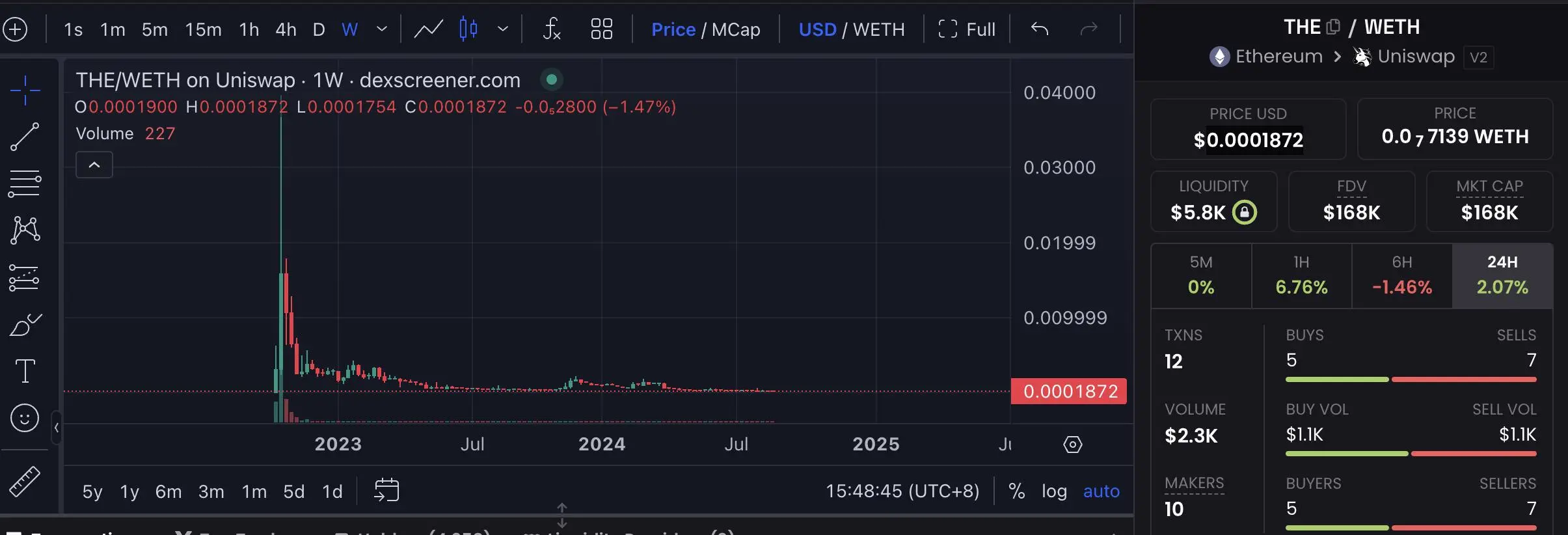The height and width of the screenshot is (535, 1568).
Task: Select the 24H stats tab
Action: [x=1502, y=275]
